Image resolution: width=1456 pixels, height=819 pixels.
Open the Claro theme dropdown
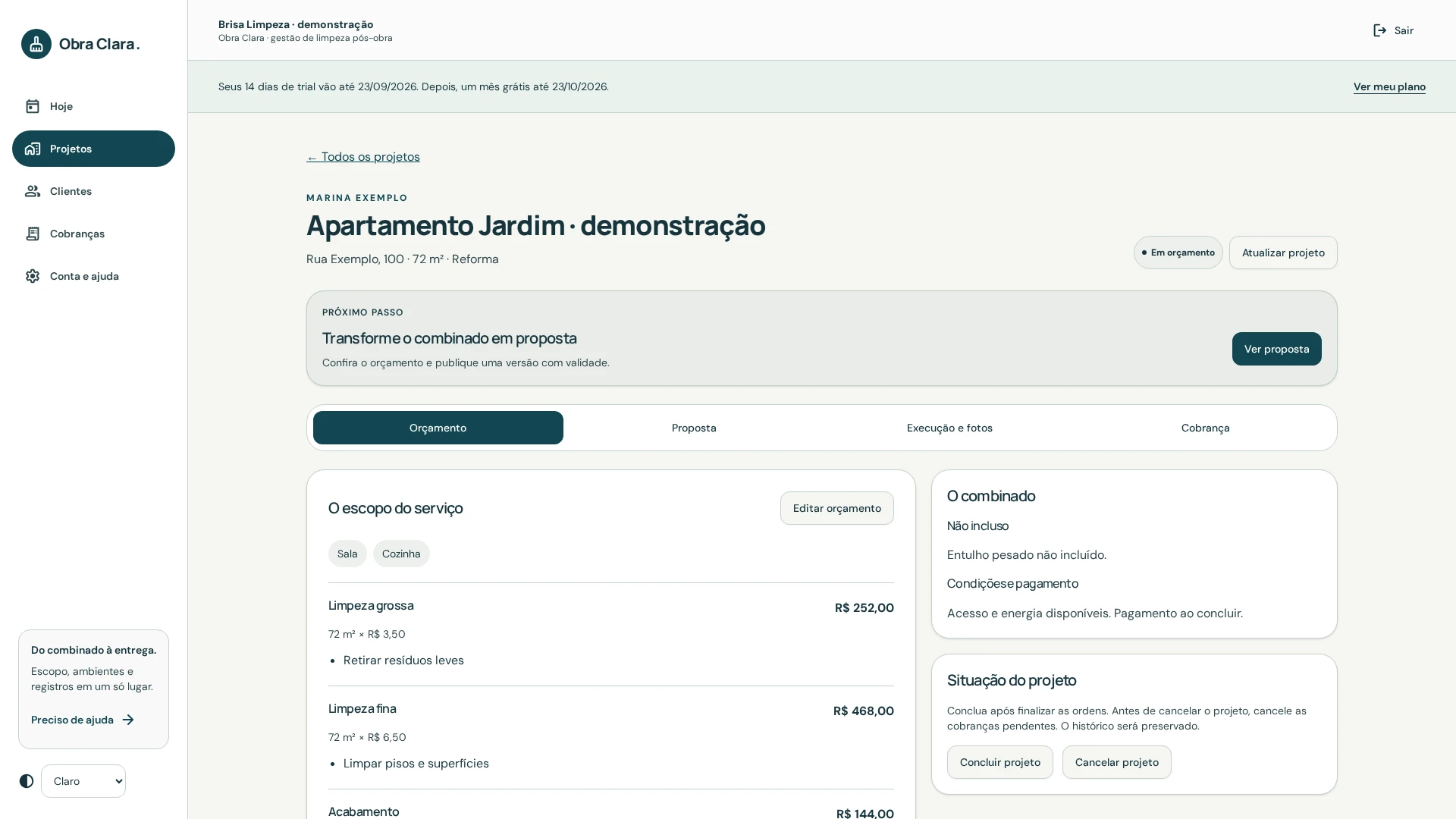click(83, 781)
